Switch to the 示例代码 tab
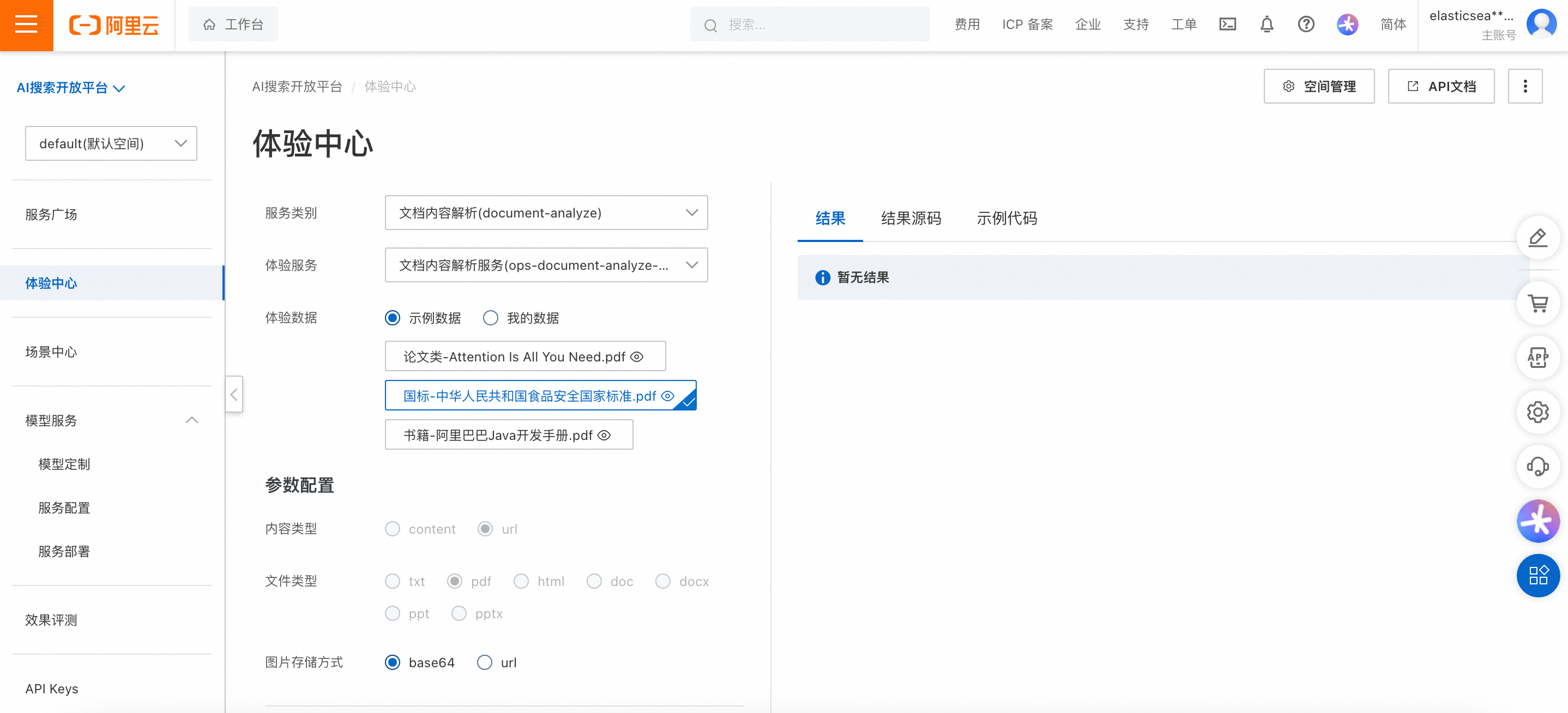Screen dimensions: 1568x713 point(1007,218)
